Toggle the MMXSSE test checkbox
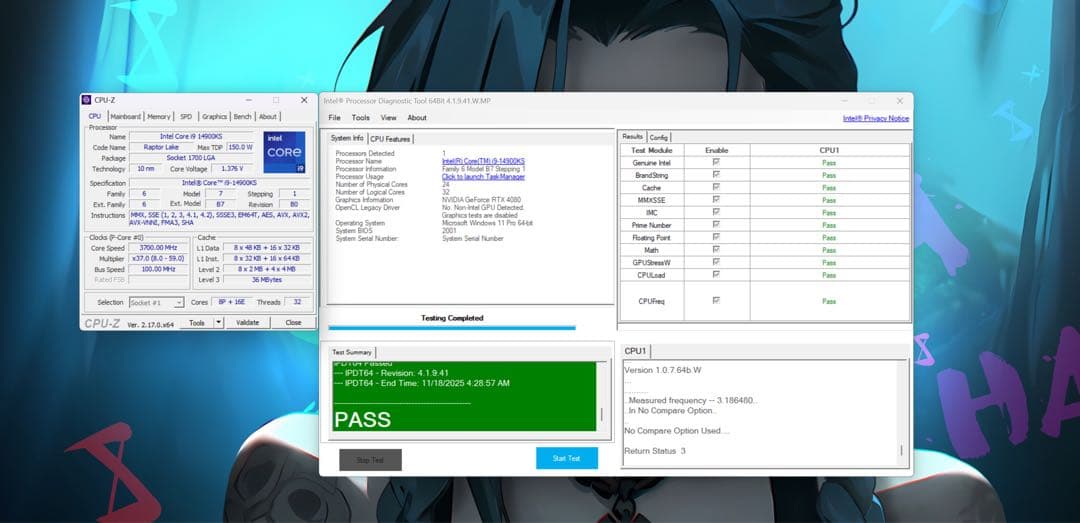The image size is (1080, 523). point(716,199)
